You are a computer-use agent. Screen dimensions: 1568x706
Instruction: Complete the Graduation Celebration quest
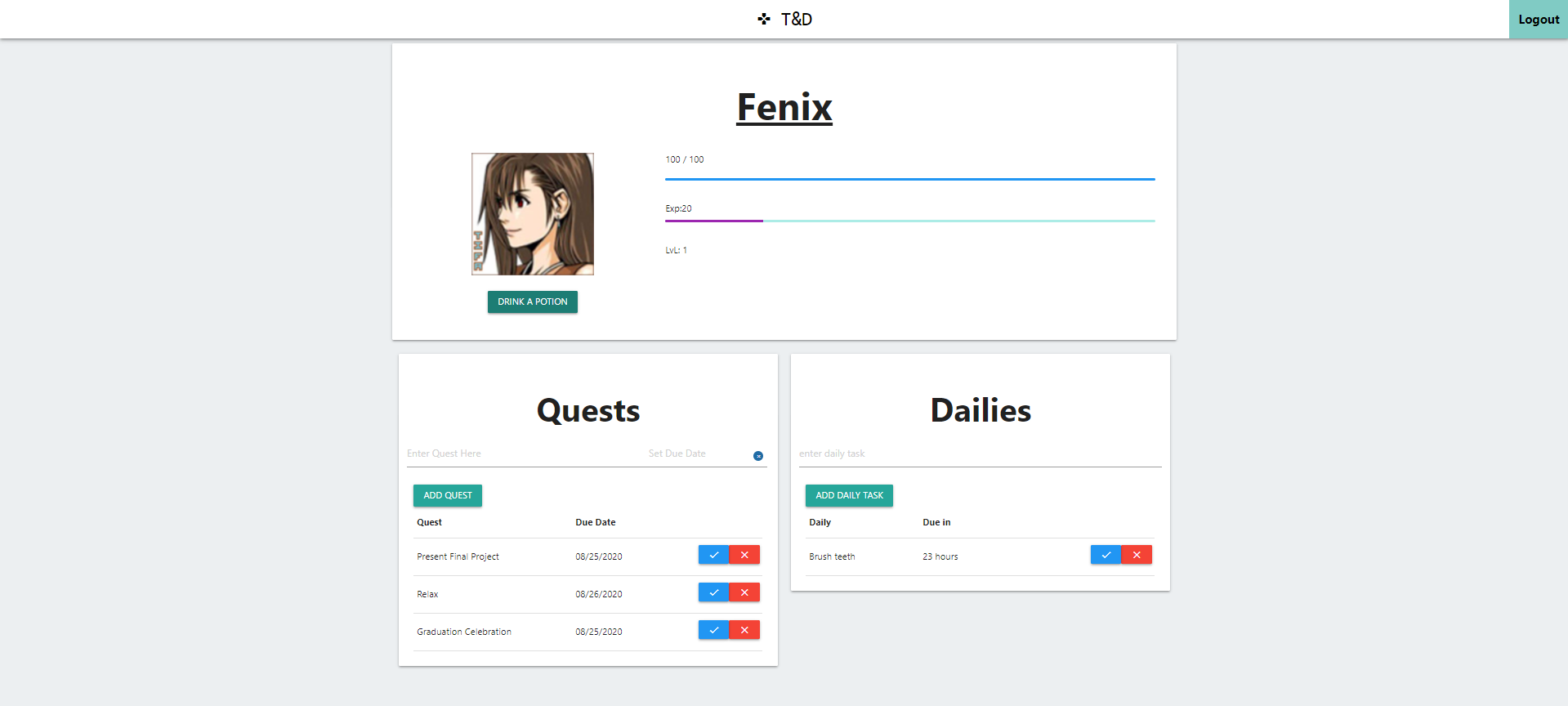pos(713,630)
